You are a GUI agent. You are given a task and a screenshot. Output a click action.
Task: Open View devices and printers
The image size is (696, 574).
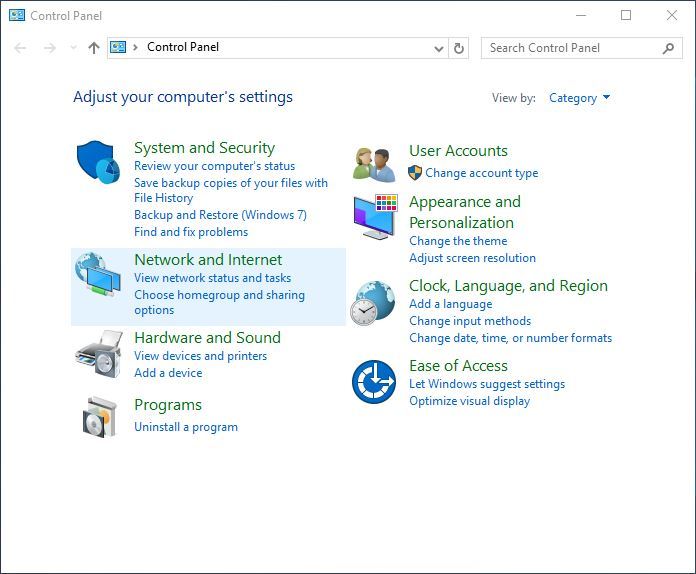(x=201, y=356)
